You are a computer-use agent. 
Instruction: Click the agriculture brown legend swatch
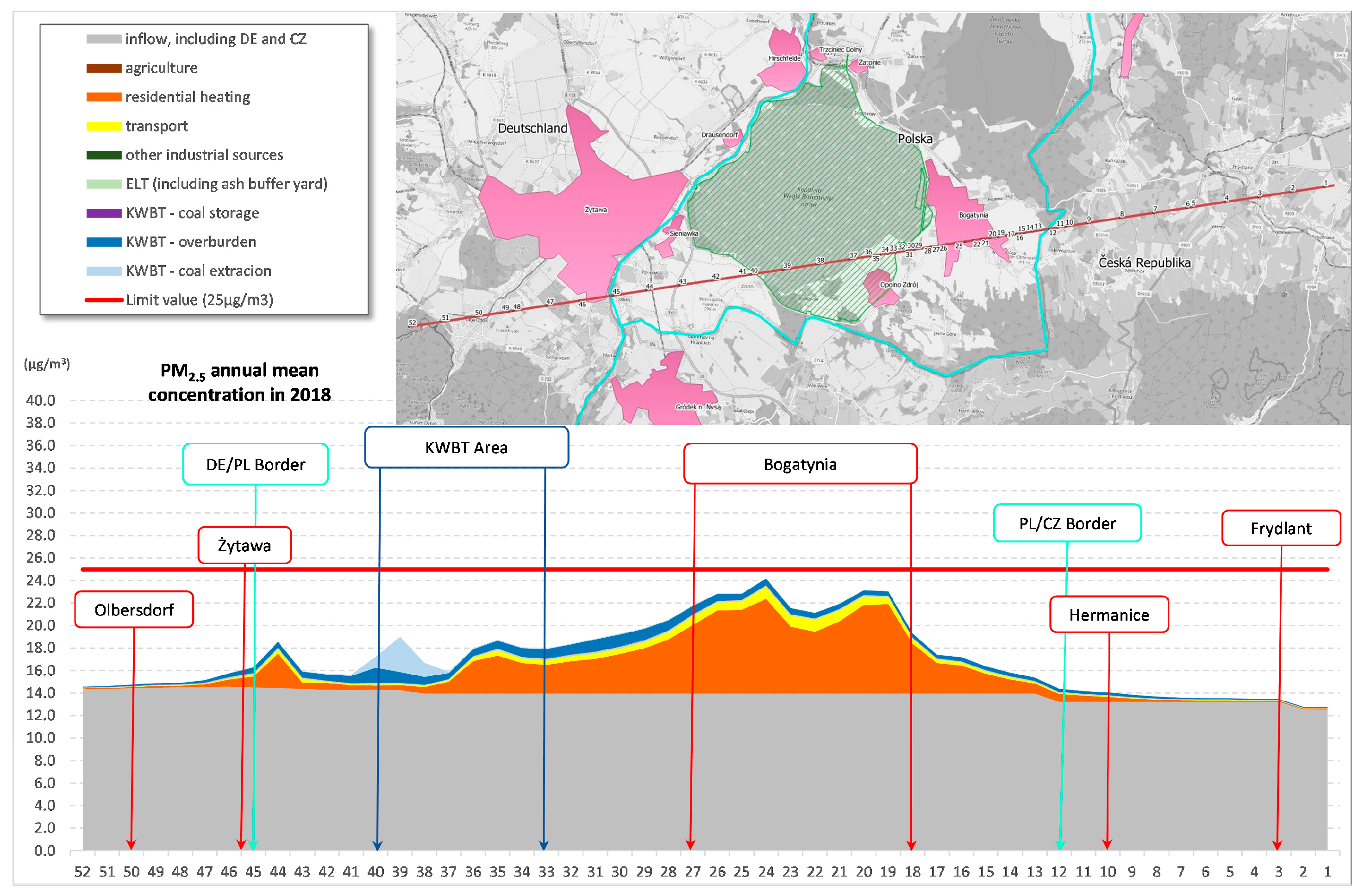tap(104, 68)
